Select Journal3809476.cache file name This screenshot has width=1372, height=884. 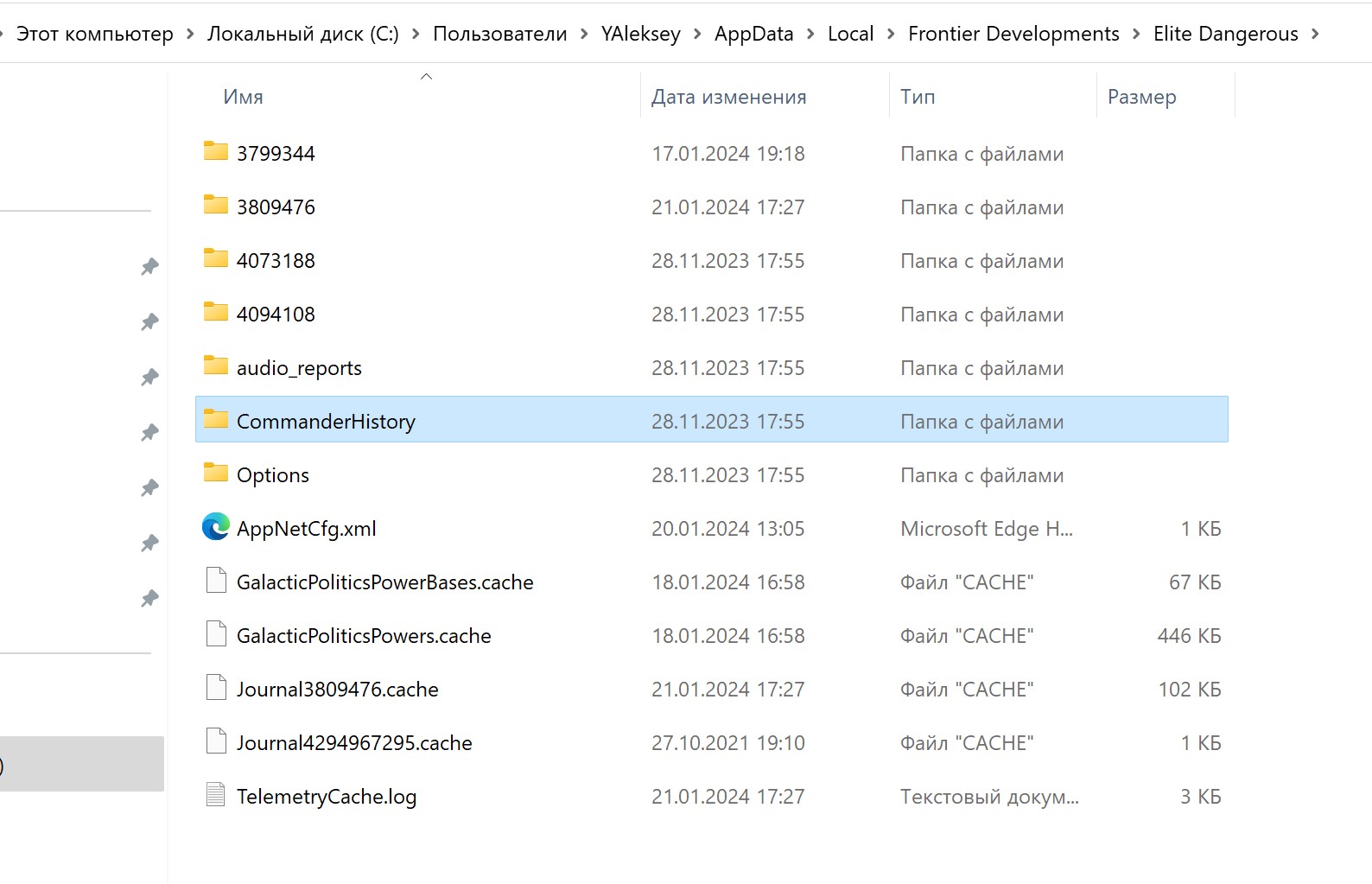coord(338,690)
